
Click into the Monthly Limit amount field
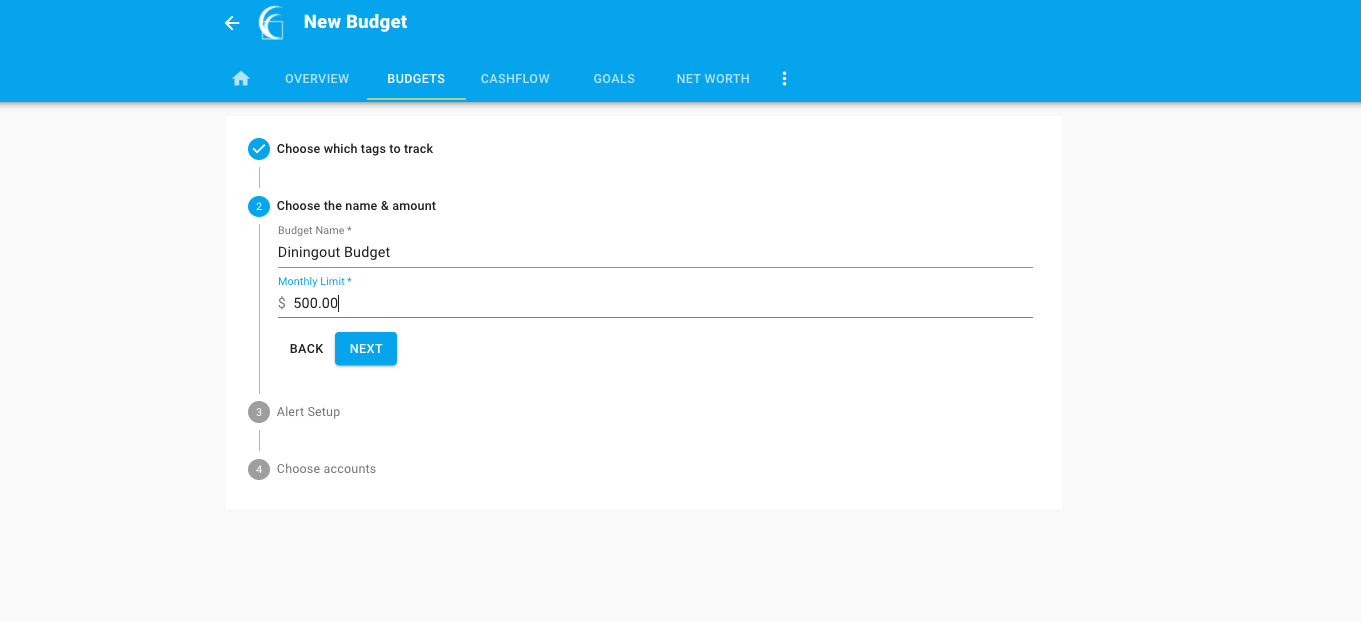(x=660, y=303)
